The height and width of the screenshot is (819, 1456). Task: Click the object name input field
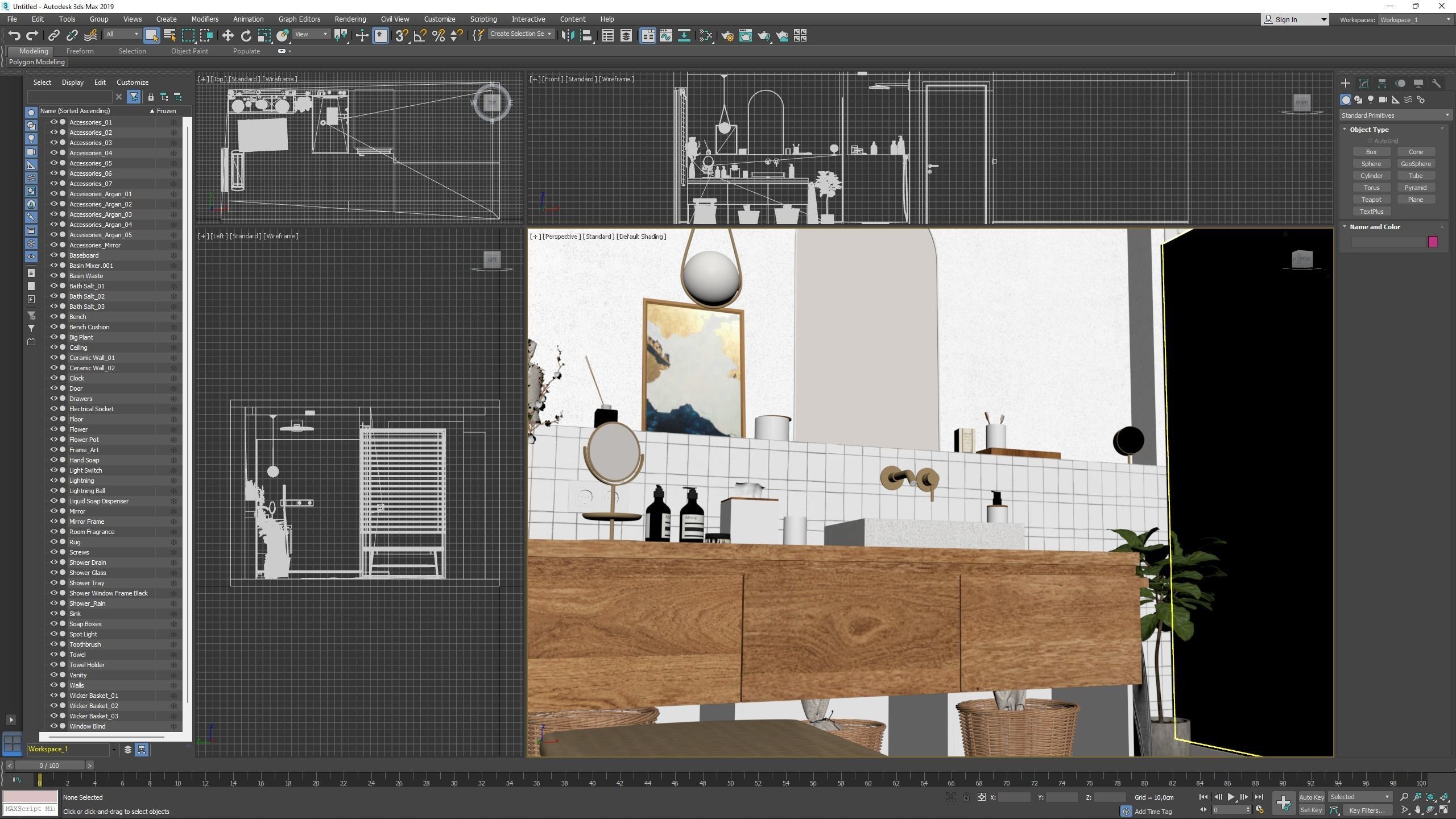(x=1388, y=242)
